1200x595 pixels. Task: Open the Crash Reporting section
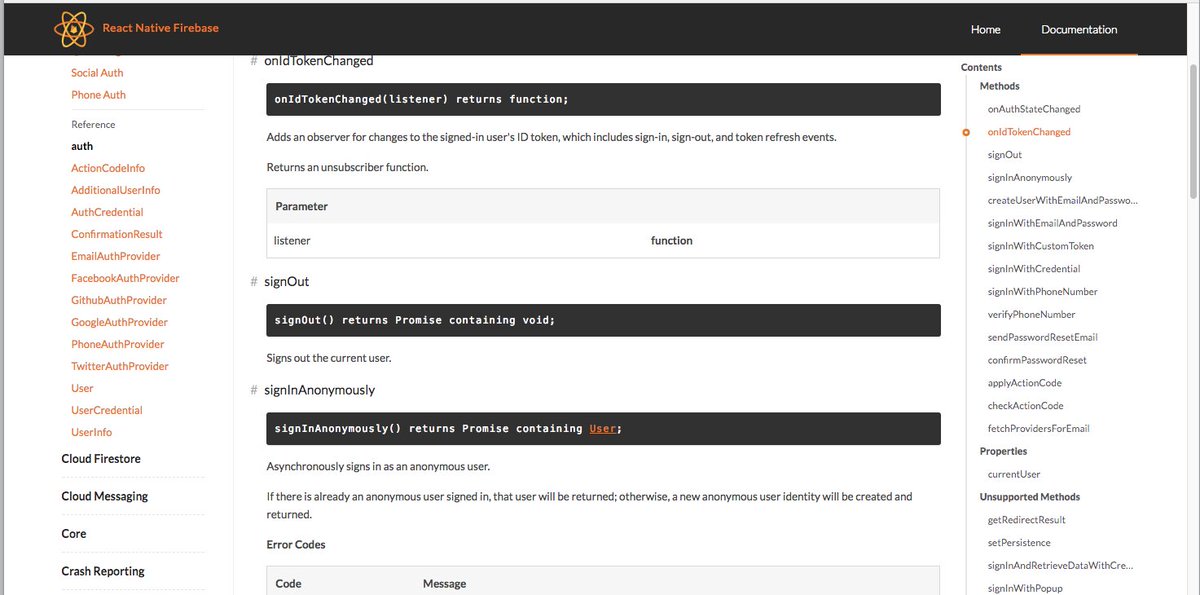pyautogui.click(x=102, y=570)
